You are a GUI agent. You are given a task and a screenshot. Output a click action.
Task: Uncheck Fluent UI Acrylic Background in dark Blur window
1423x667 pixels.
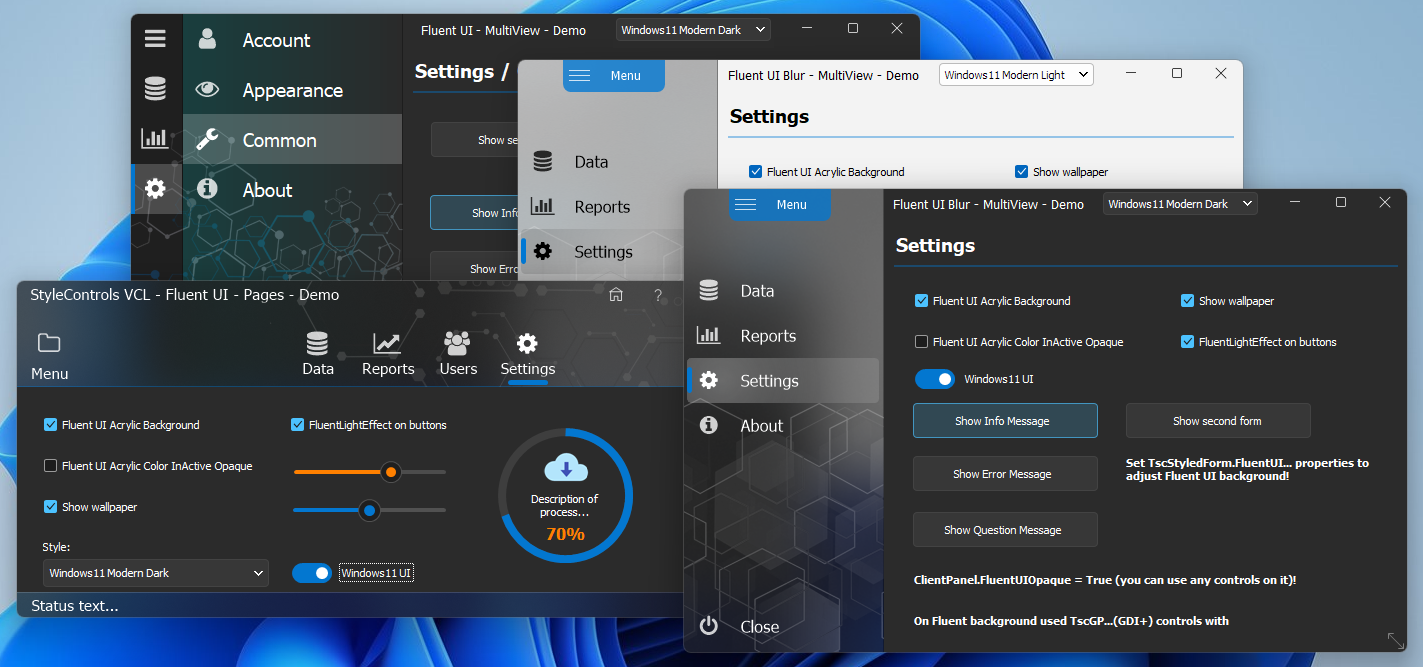coord(922,301)
